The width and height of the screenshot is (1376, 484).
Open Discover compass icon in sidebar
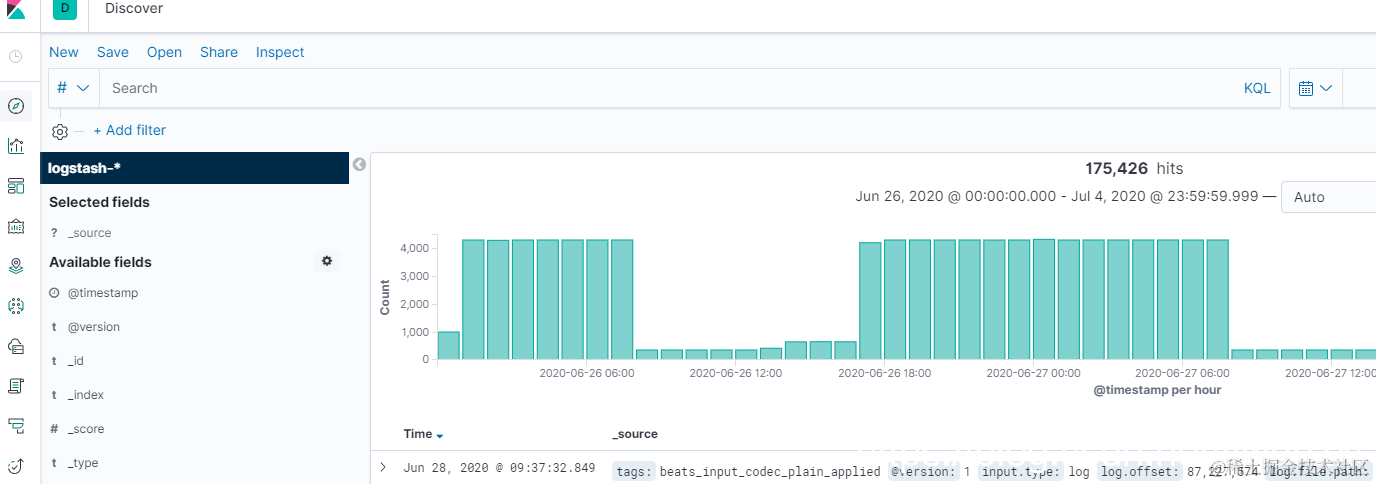point(16,106)
